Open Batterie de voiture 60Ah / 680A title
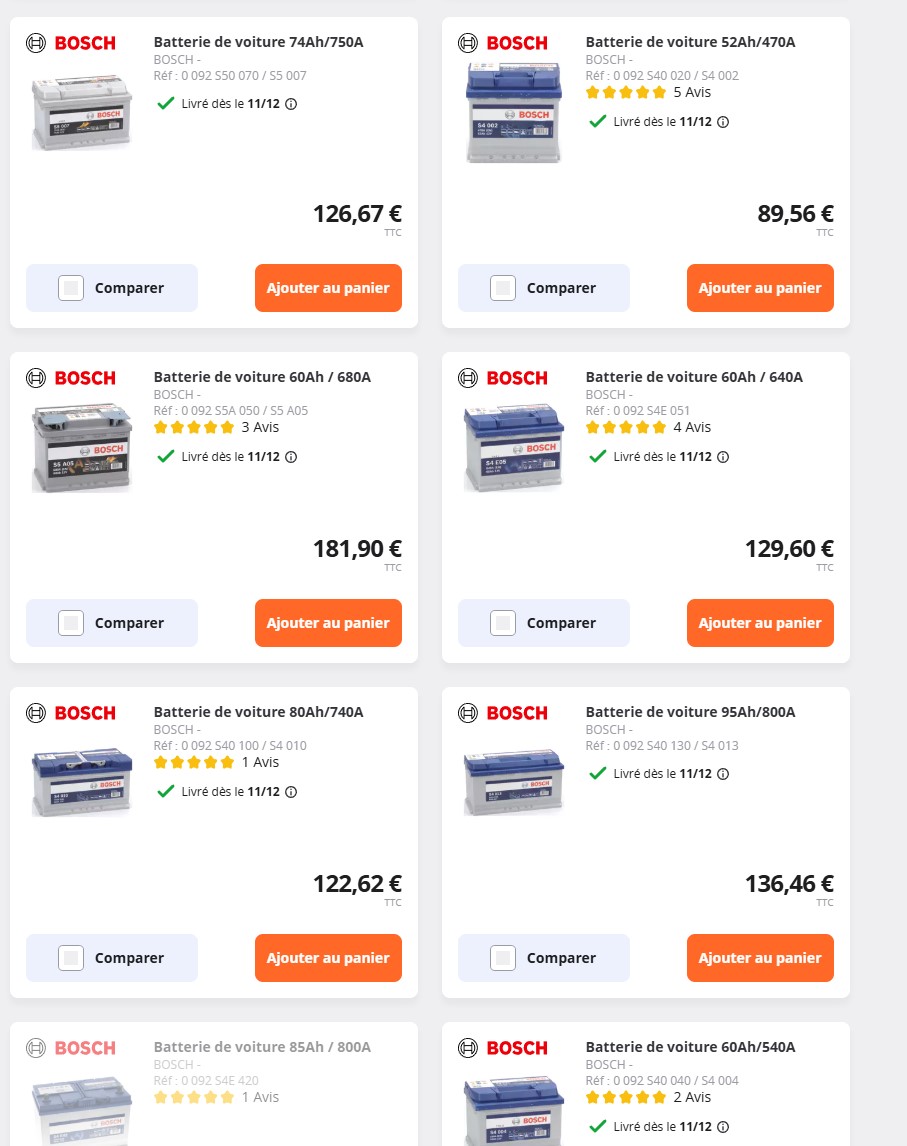The width and height of the screenshot is (907, 1146). pyautogui.click(x=262, y=377)
